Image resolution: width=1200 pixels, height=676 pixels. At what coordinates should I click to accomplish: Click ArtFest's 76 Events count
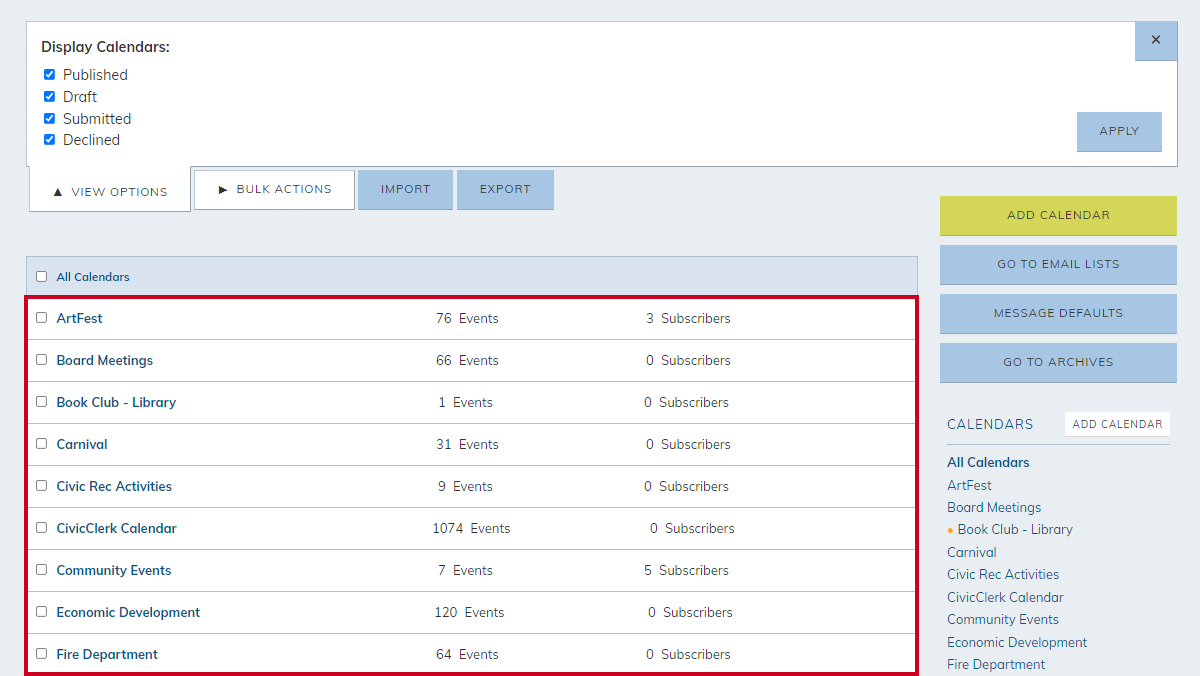[x=467, y=318]
